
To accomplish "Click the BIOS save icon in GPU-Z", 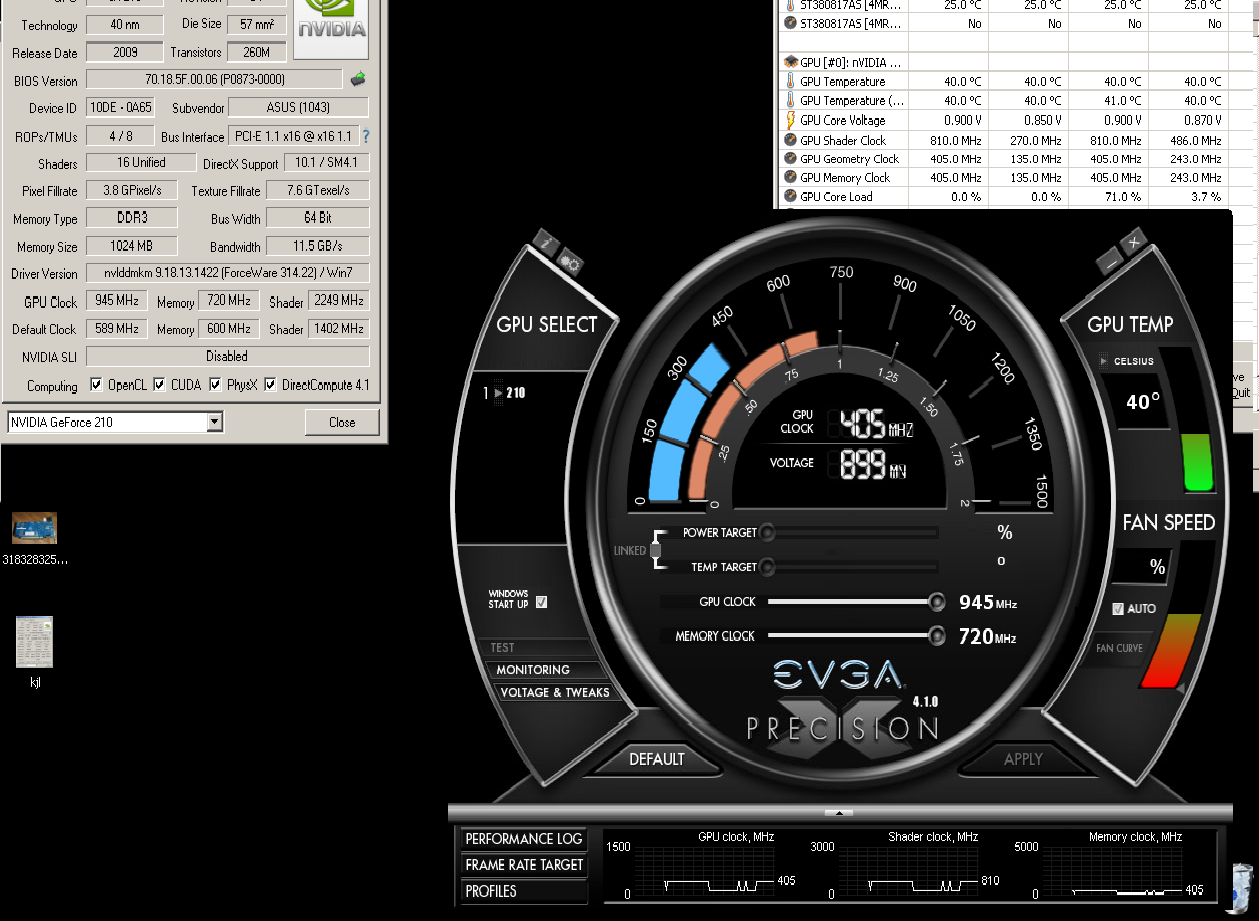I will click(357, 79).
